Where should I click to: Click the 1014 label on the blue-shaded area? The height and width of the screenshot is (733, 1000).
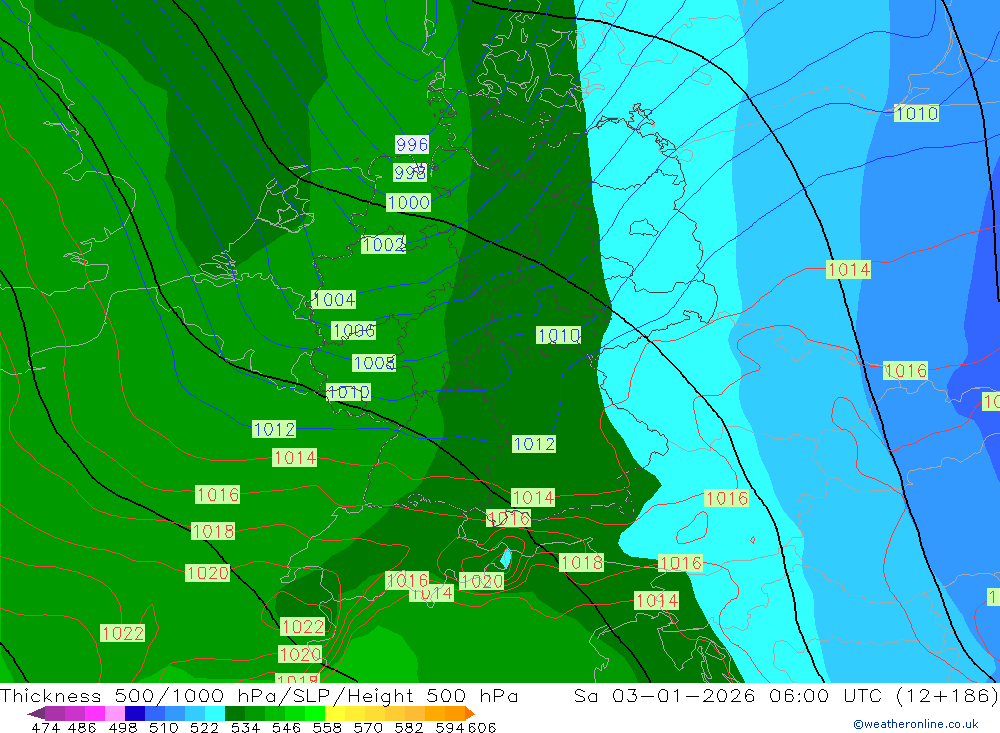848,270
